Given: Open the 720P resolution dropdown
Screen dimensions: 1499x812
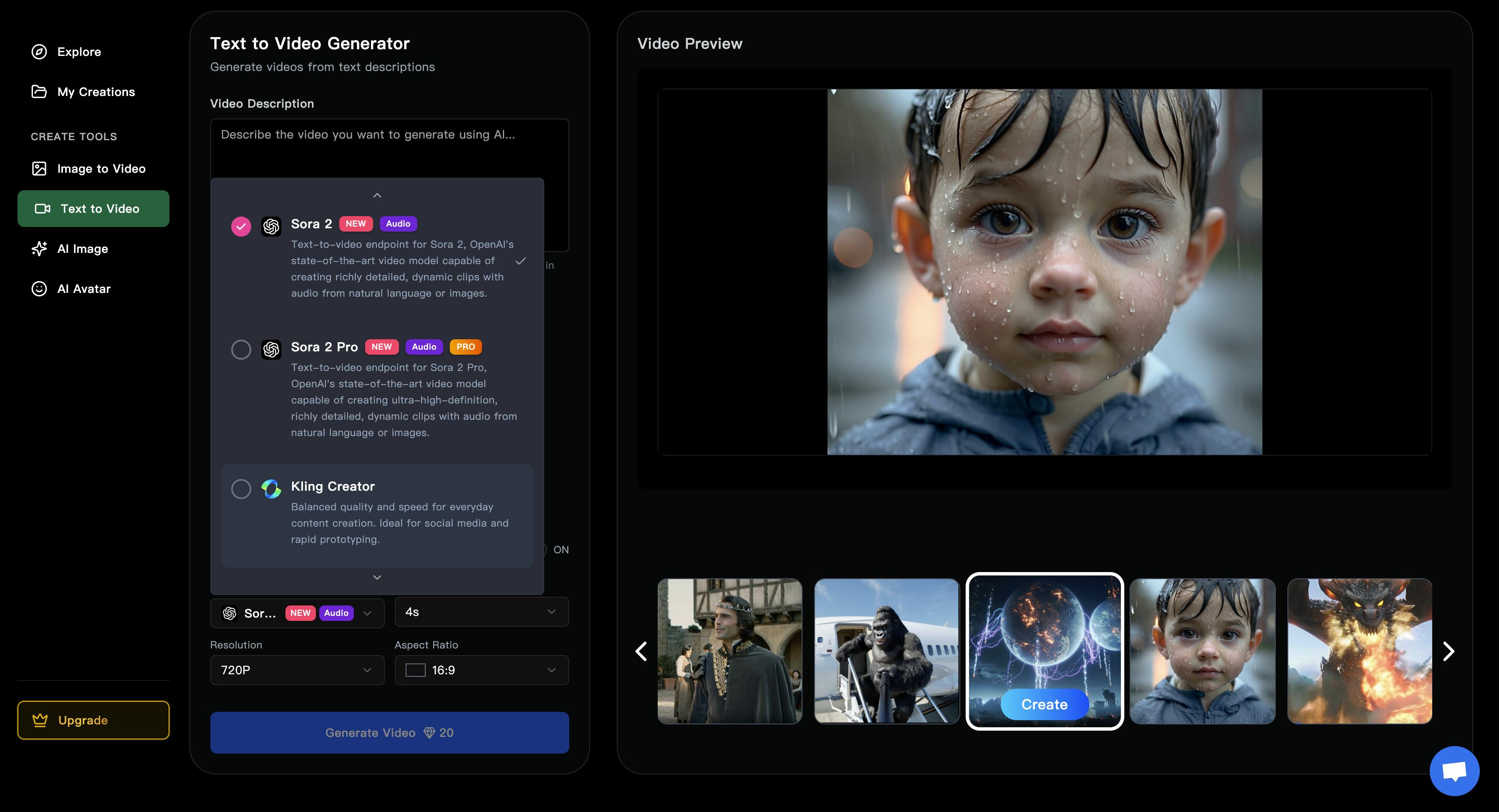Looking at the screenshot, I should pyautogui.click(x=297, y=670).
